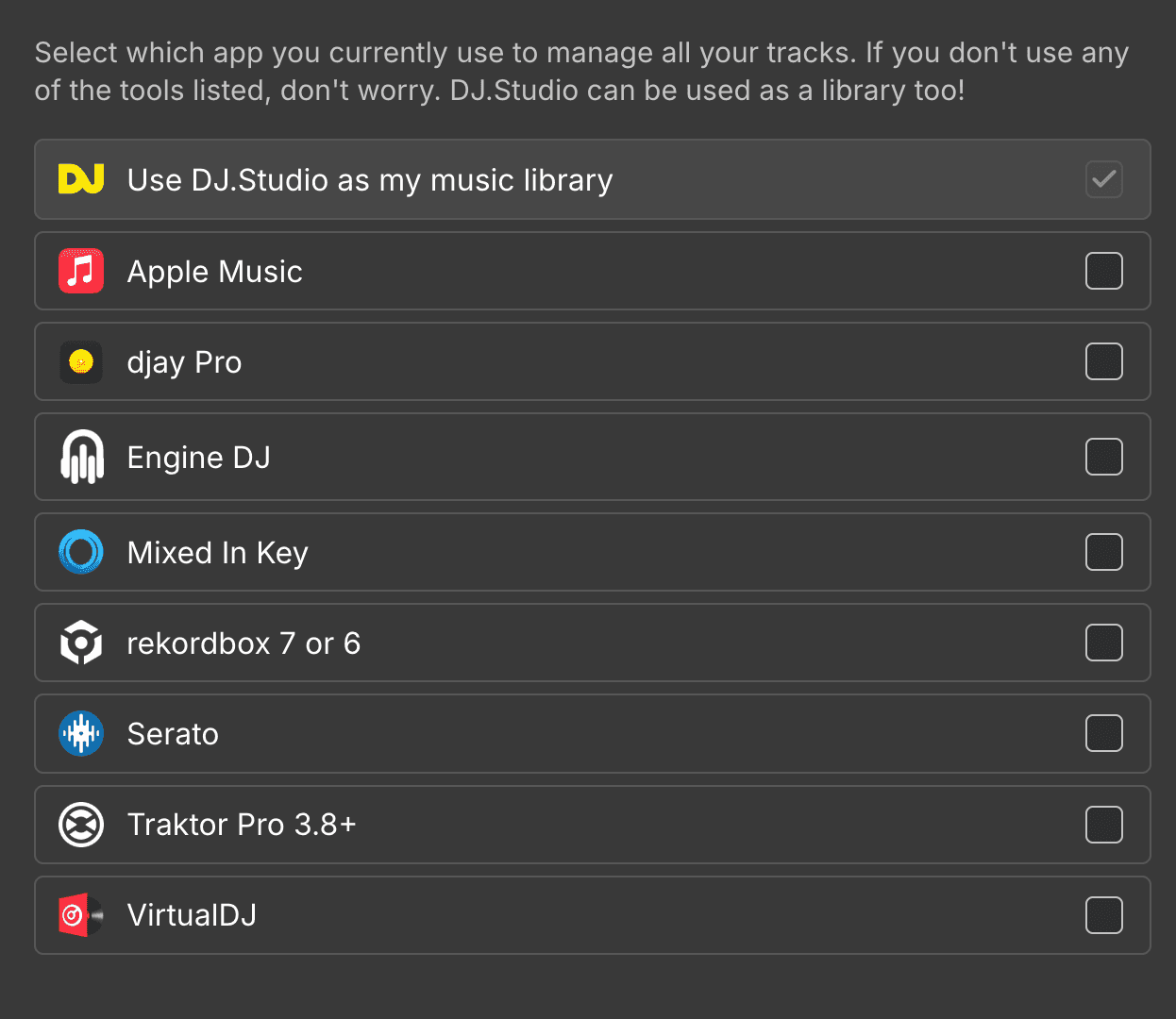Check the Apple Music checkbox
1176x1019 pixels.
pos(1103,271)
